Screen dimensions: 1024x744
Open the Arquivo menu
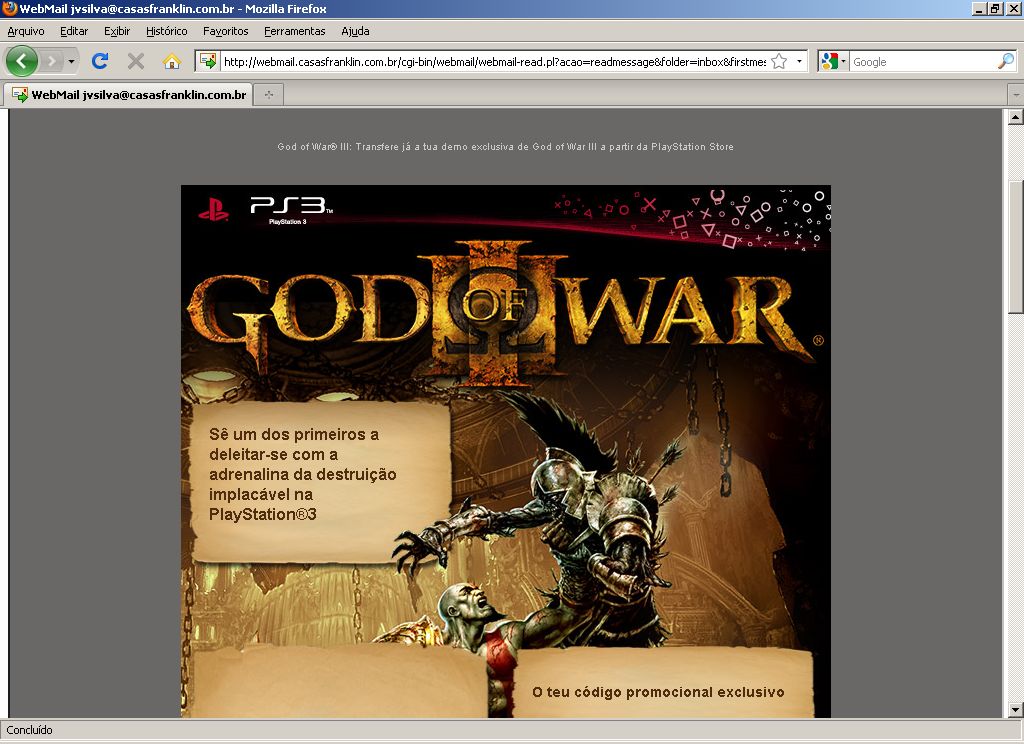coord(26,31)
